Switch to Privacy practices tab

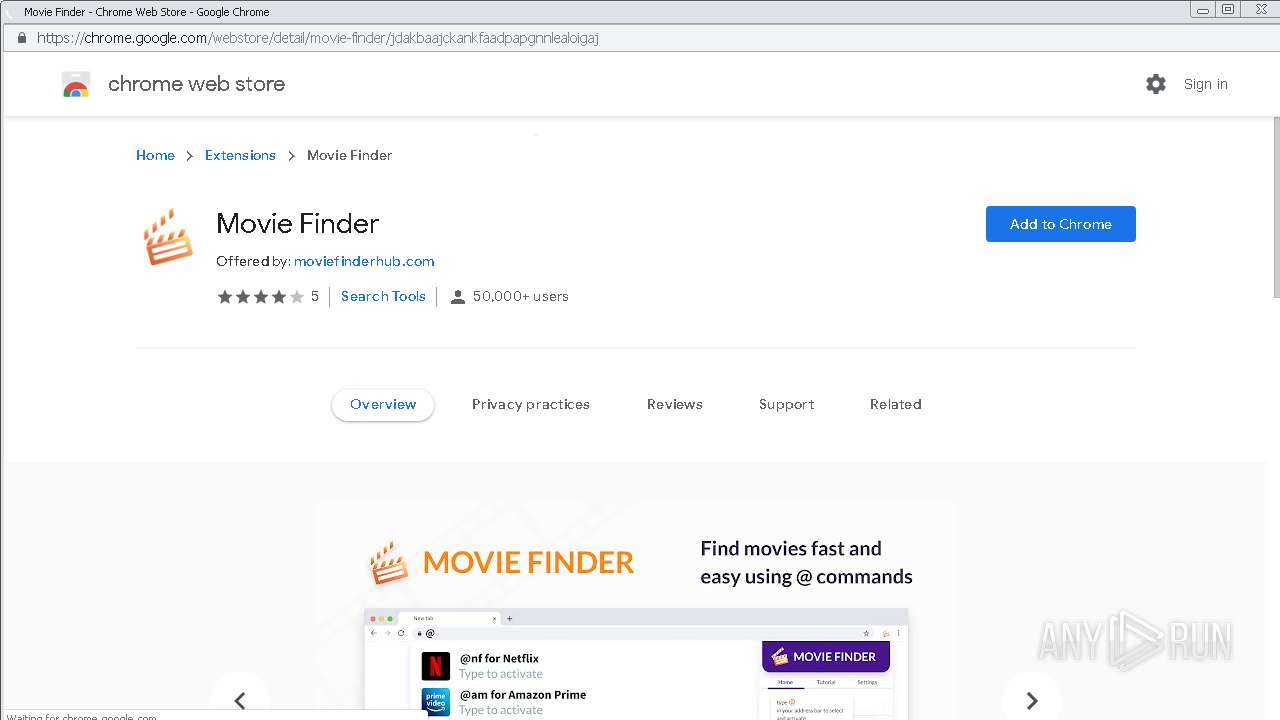(531, 404)
